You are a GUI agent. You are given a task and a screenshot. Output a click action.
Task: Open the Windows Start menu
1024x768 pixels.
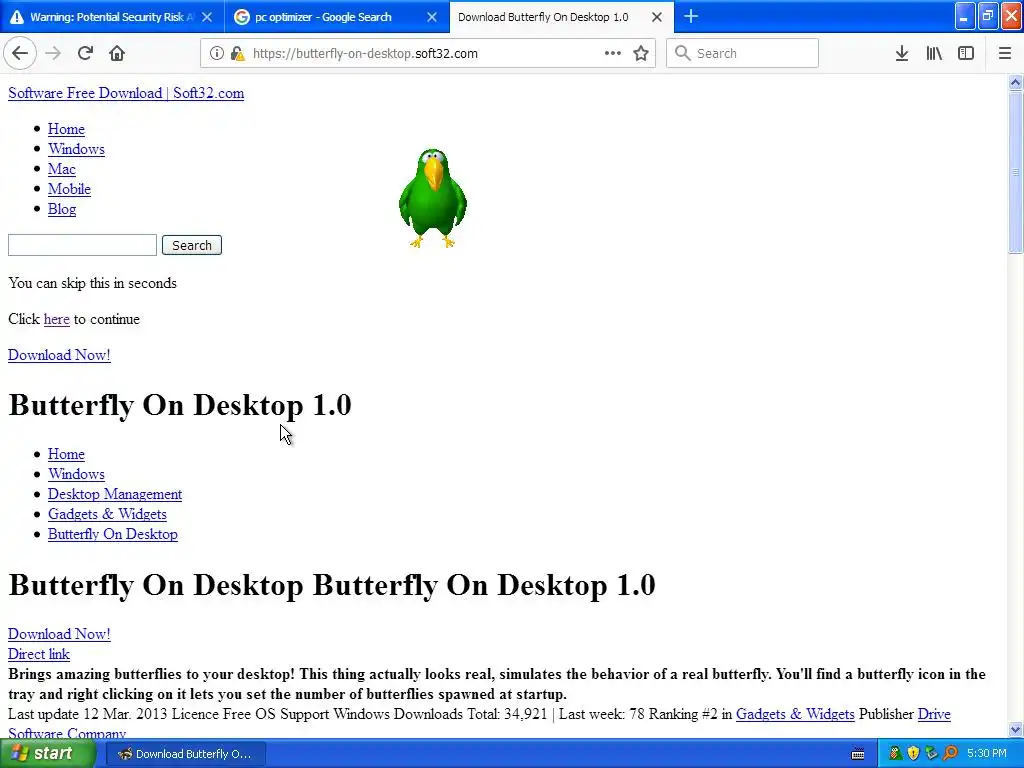(48, 754)
